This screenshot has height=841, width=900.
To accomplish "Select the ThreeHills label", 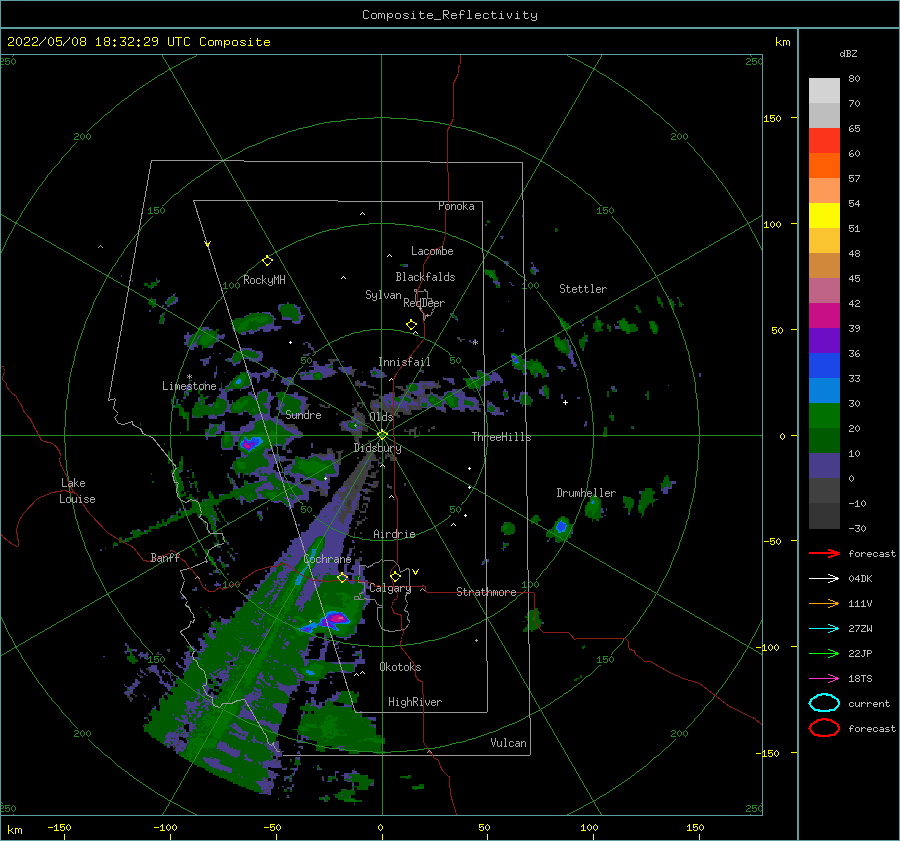I will tap(502, 437).
